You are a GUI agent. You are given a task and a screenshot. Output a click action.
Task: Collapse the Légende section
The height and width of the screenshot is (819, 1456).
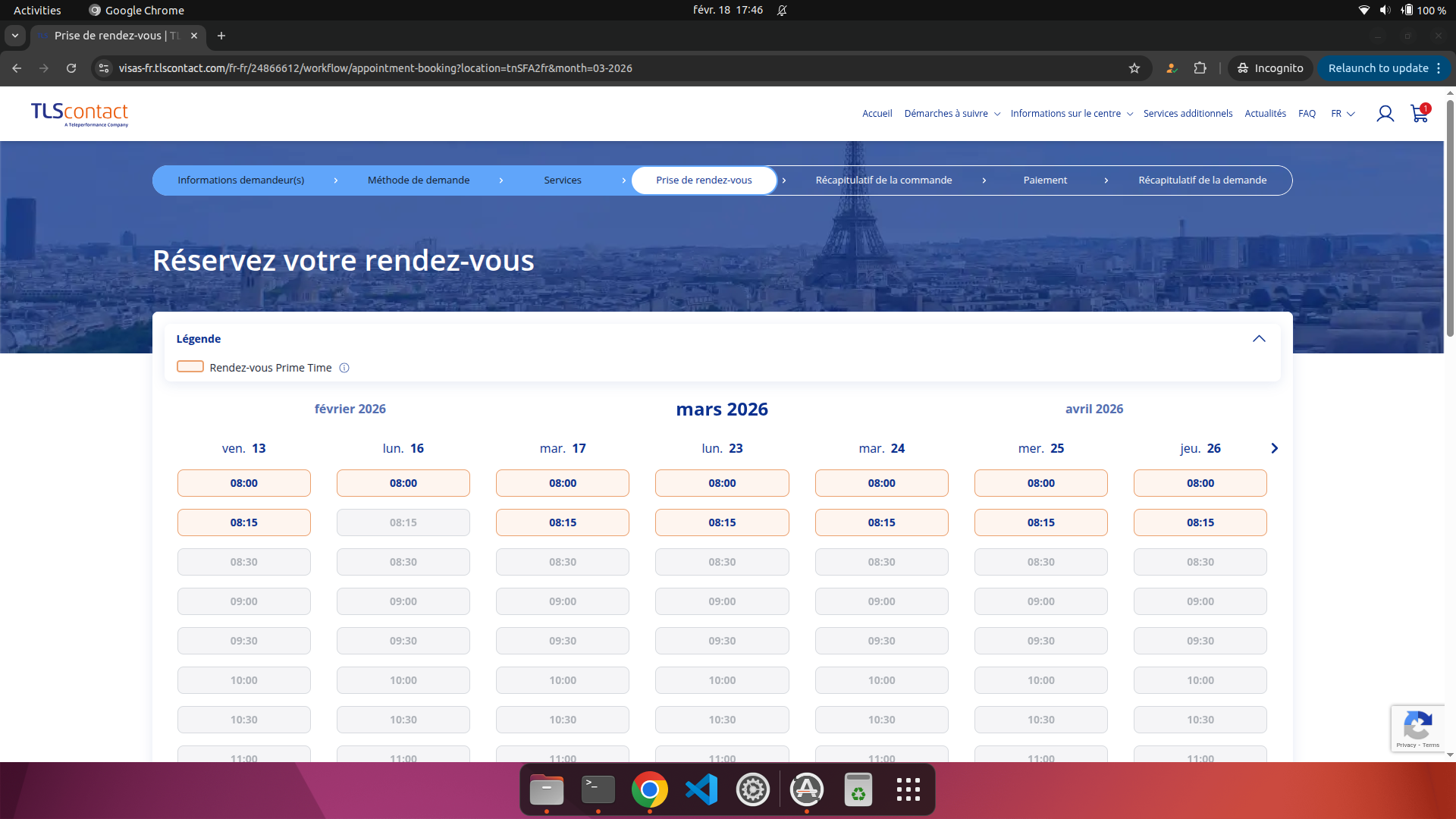pyautogui.click(x=1260, y=339)
